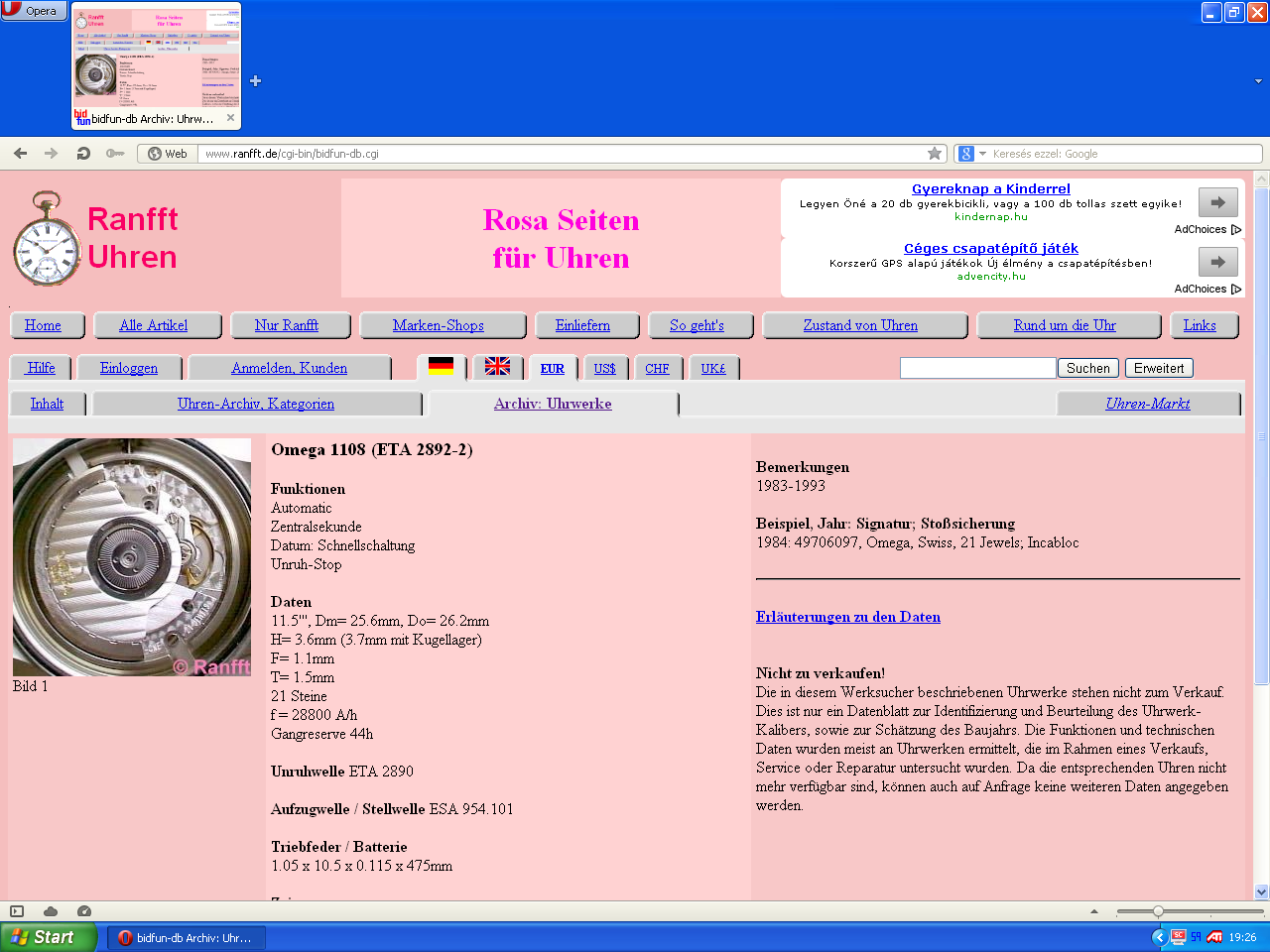Reload the page with the refresh icon
This screenshot has height=952, width=1270.
(x=83, y=154)
